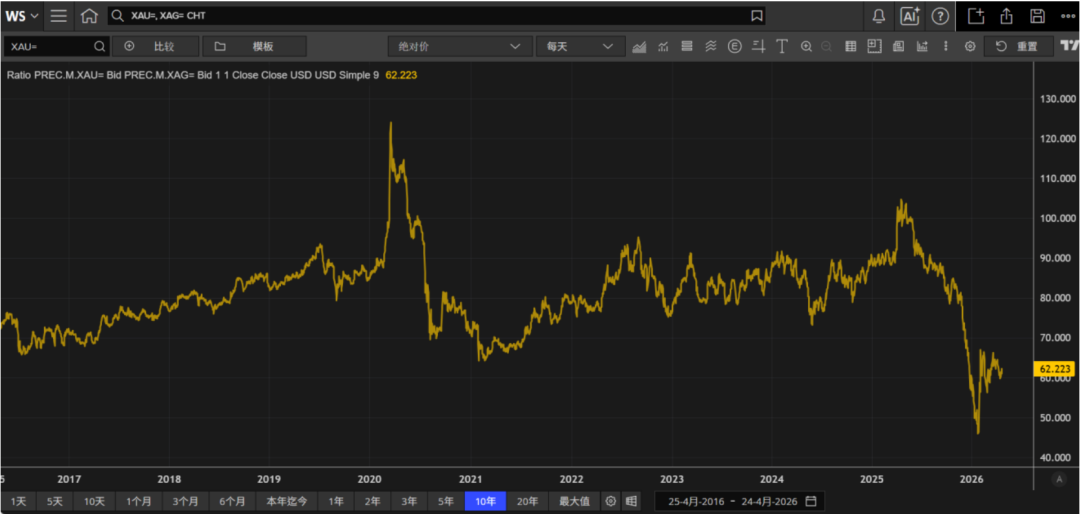The height and width of the screenshot is (514, 1080).
Task: Select the 最大值 maximum range
Action: pyautogui.click(x=574, y=501)
